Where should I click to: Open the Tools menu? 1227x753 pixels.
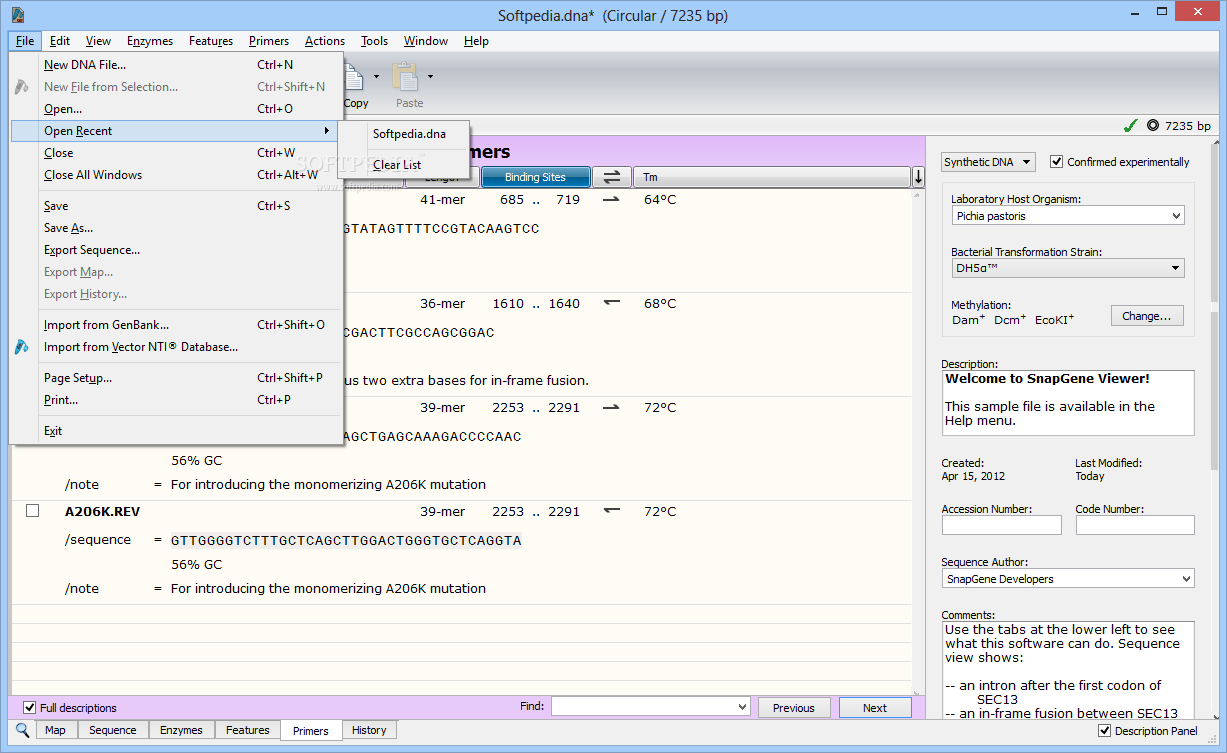pos(375,41)
